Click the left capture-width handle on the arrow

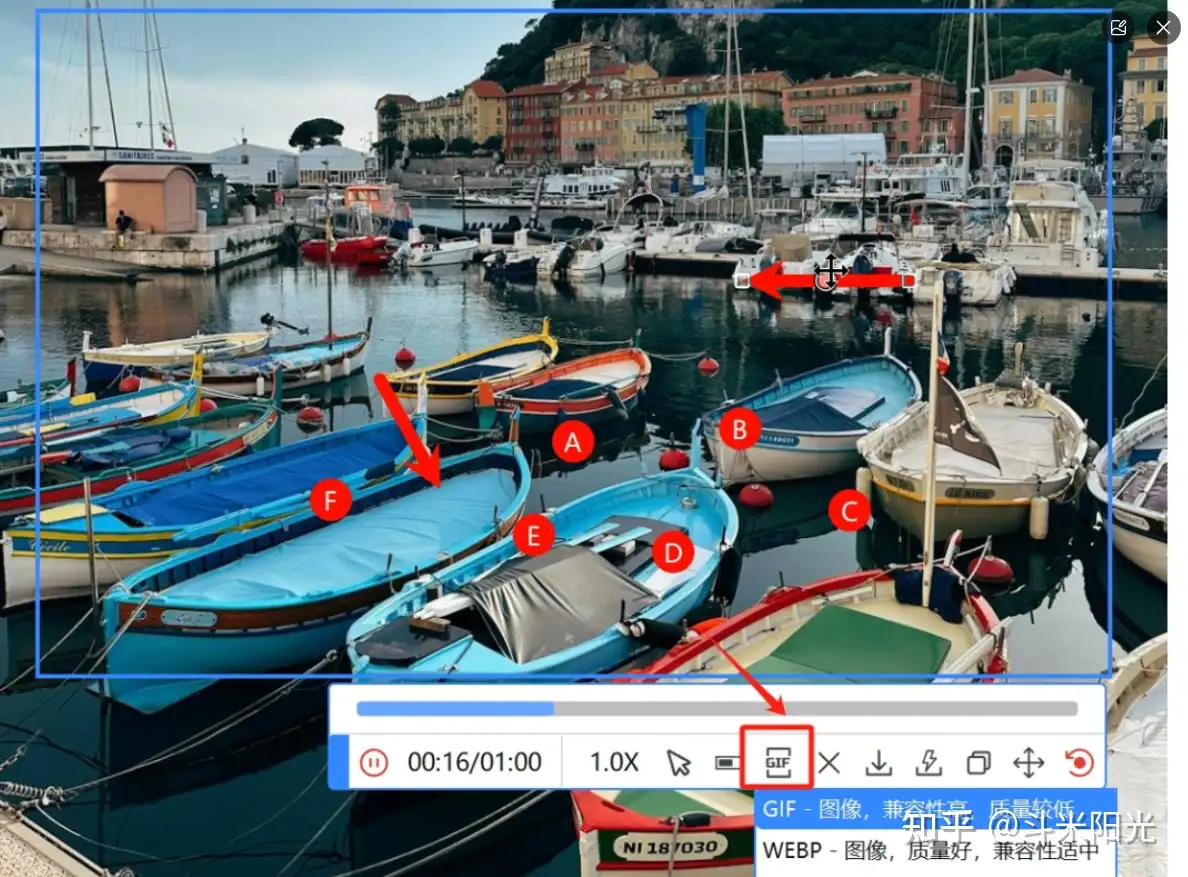click(x=744, y=281)
